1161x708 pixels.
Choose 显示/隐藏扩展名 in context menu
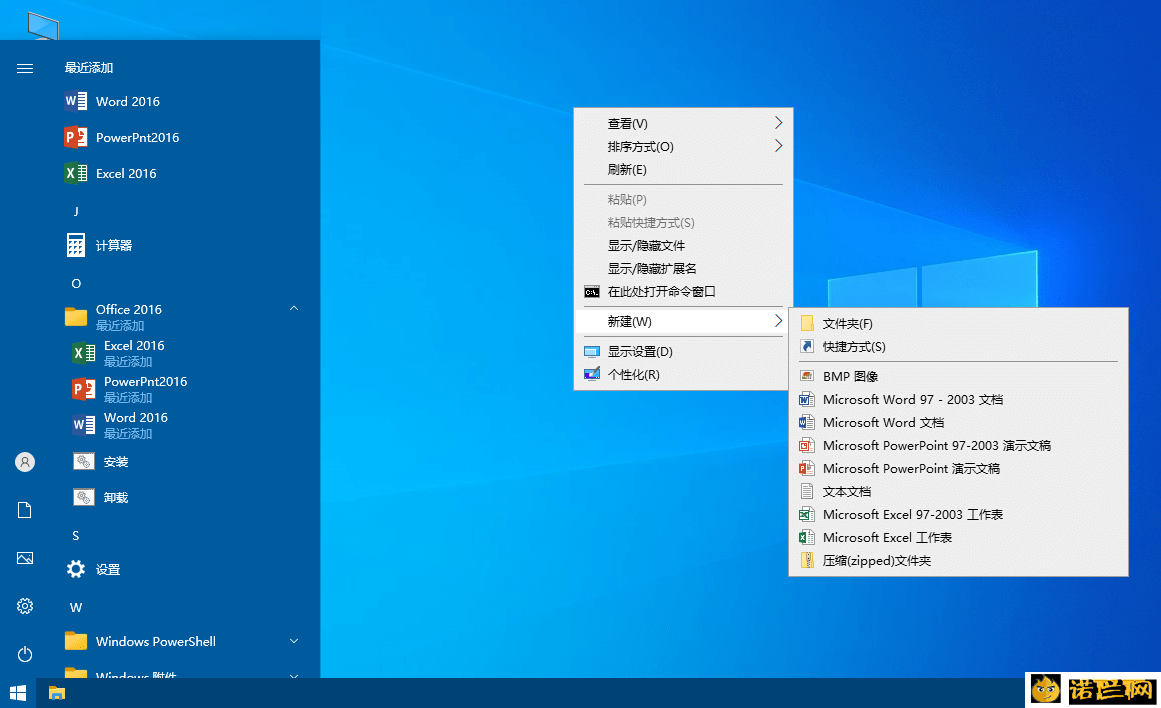click(683, 268)
